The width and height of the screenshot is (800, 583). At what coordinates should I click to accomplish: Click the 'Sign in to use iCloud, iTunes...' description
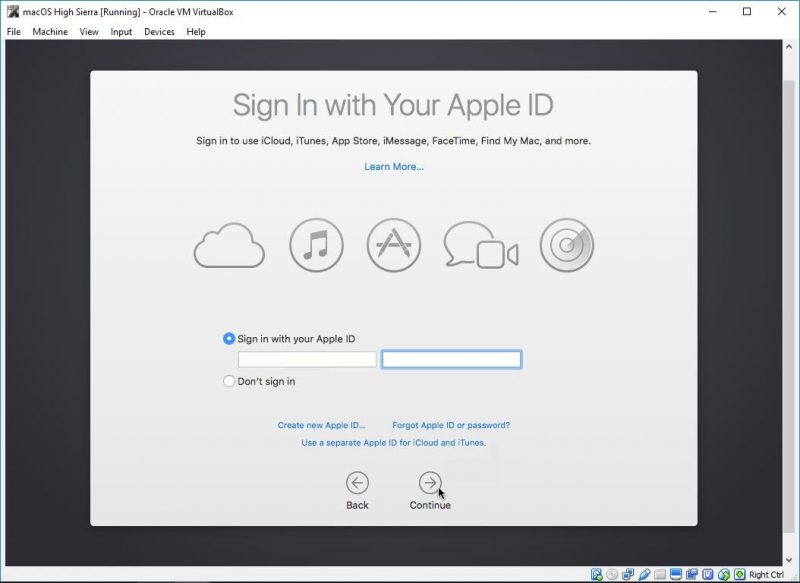point(393,141)
